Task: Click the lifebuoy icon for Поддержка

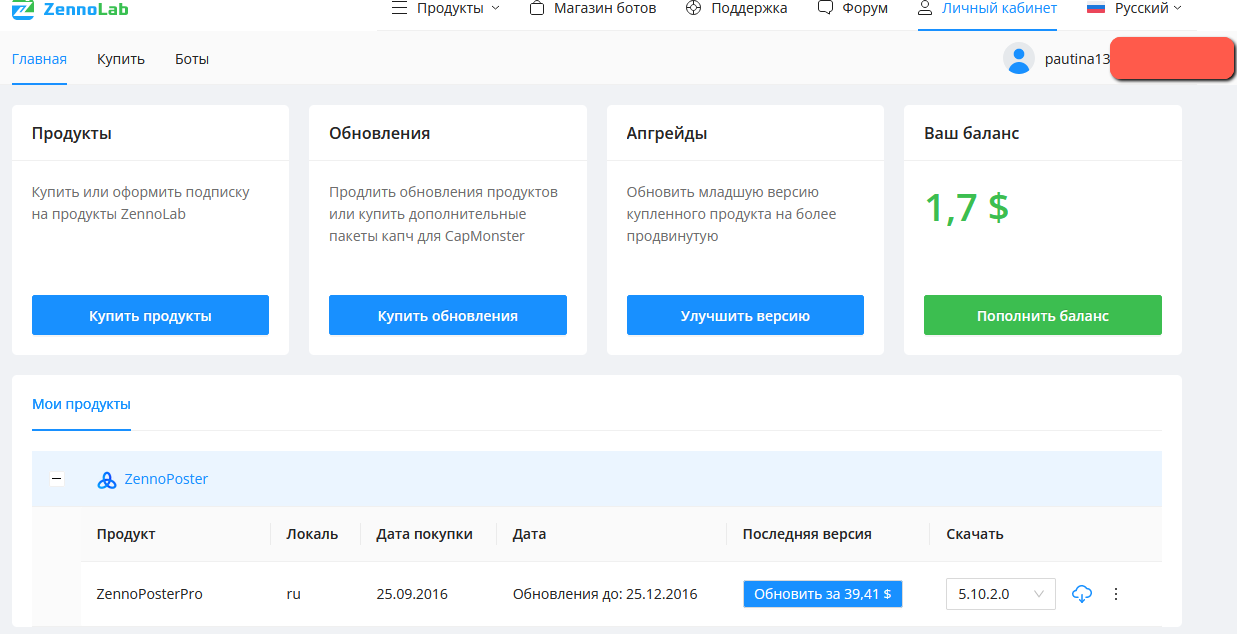Action: (x=694, y=8)
